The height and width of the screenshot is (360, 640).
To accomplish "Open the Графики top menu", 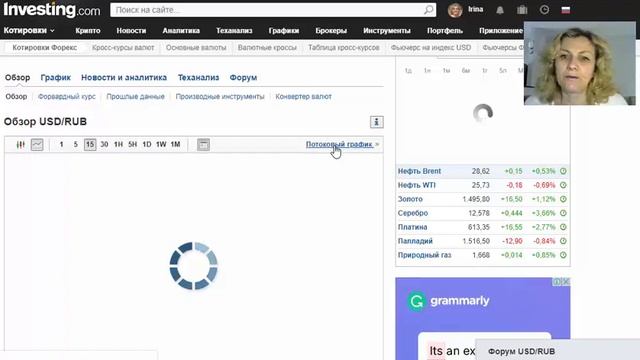I will [x=284, y=31].
